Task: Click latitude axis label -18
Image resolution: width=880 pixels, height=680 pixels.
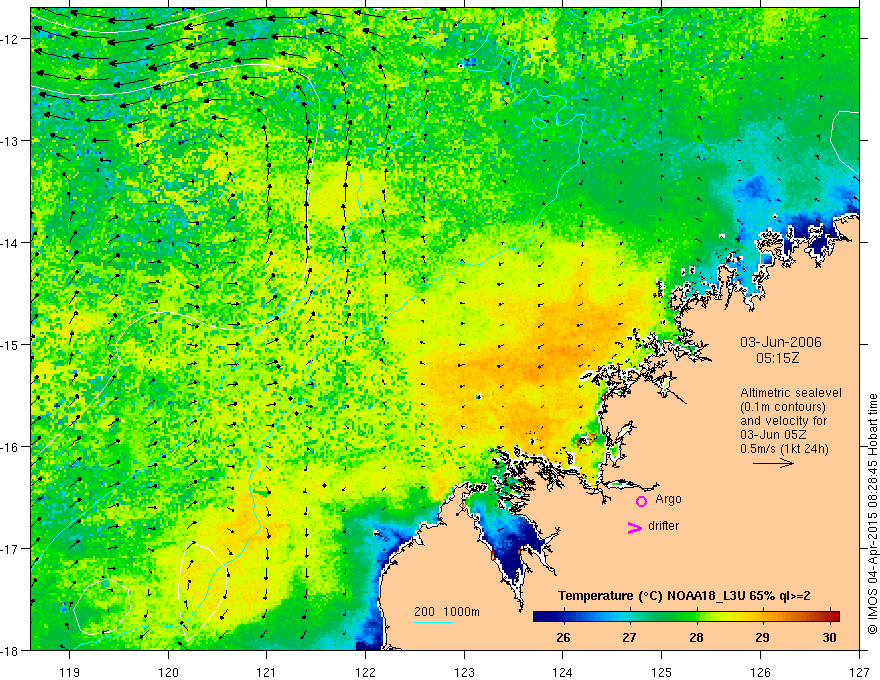Action: (11, 650)
